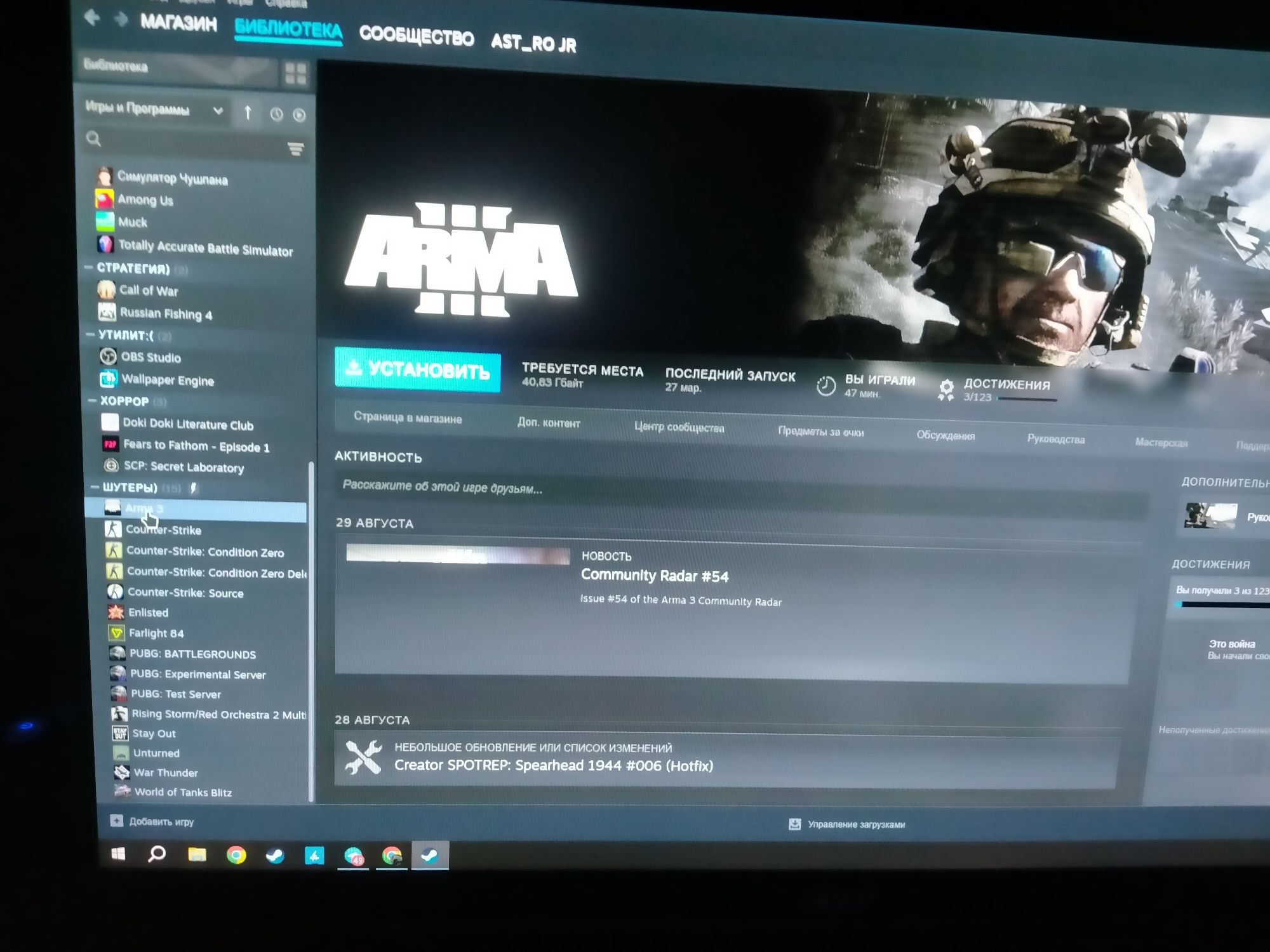Select Counter-Strike: Condition Zero in list

click(x=205, y=552)
